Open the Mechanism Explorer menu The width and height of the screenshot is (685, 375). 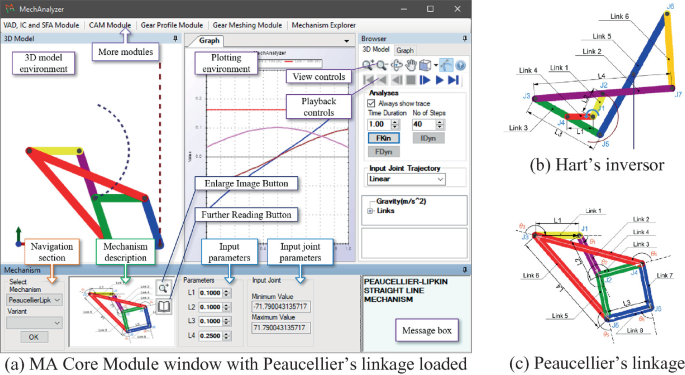pos(324,25)
